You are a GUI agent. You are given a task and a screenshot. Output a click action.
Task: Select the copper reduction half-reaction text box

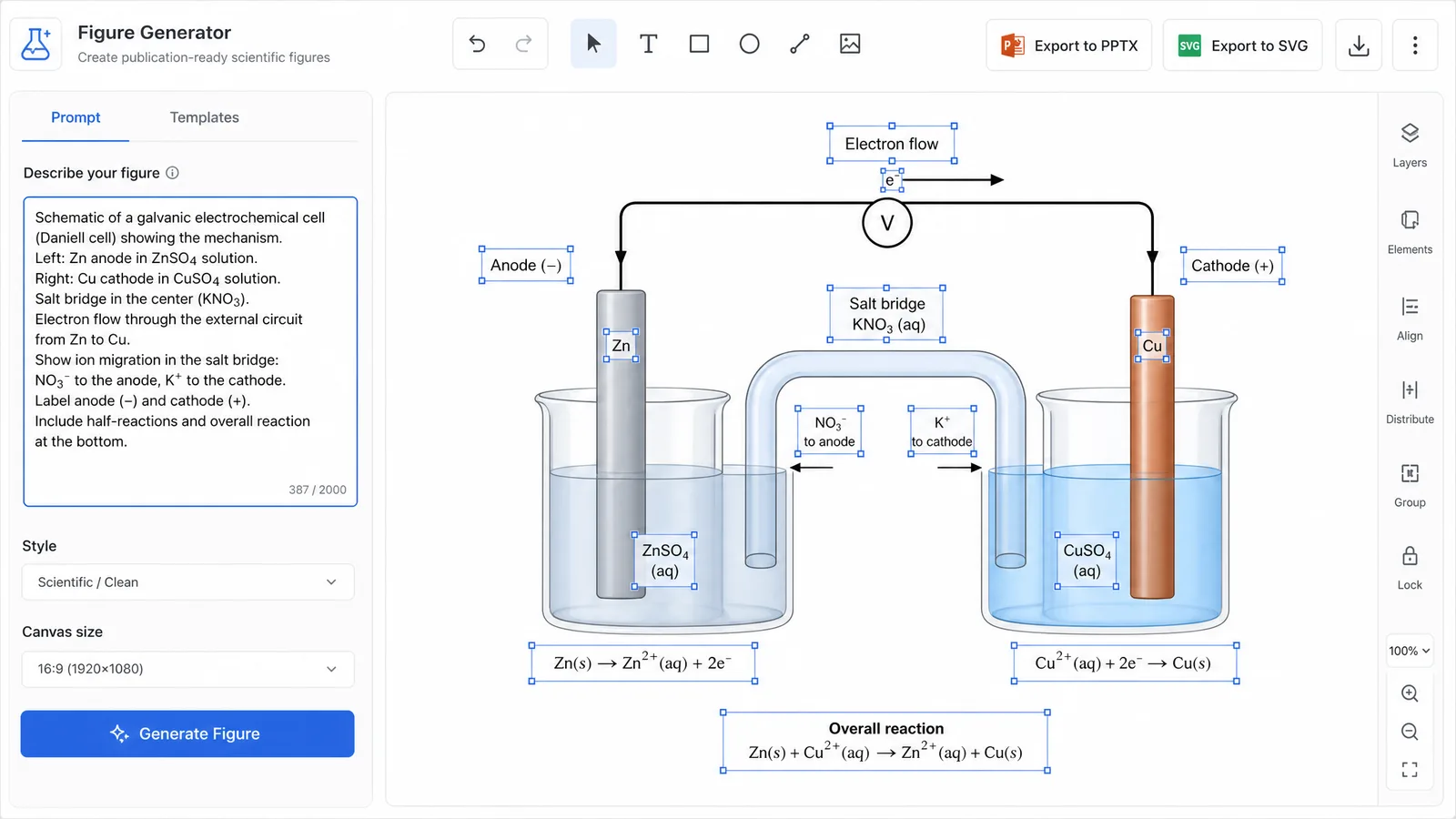pyautogui.click(x=1125, y=663)
